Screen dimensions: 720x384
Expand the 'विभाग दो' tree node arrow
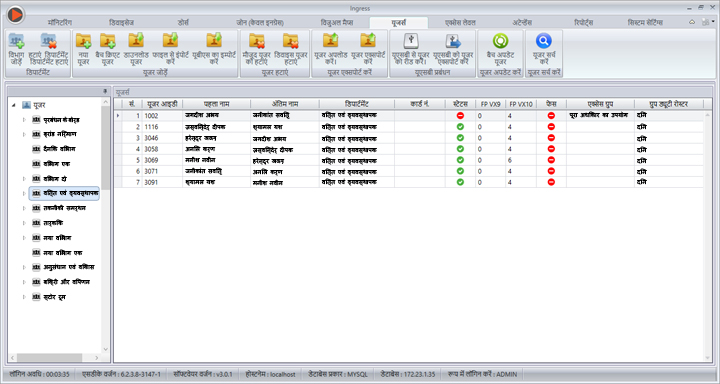(x=24, y=179)
